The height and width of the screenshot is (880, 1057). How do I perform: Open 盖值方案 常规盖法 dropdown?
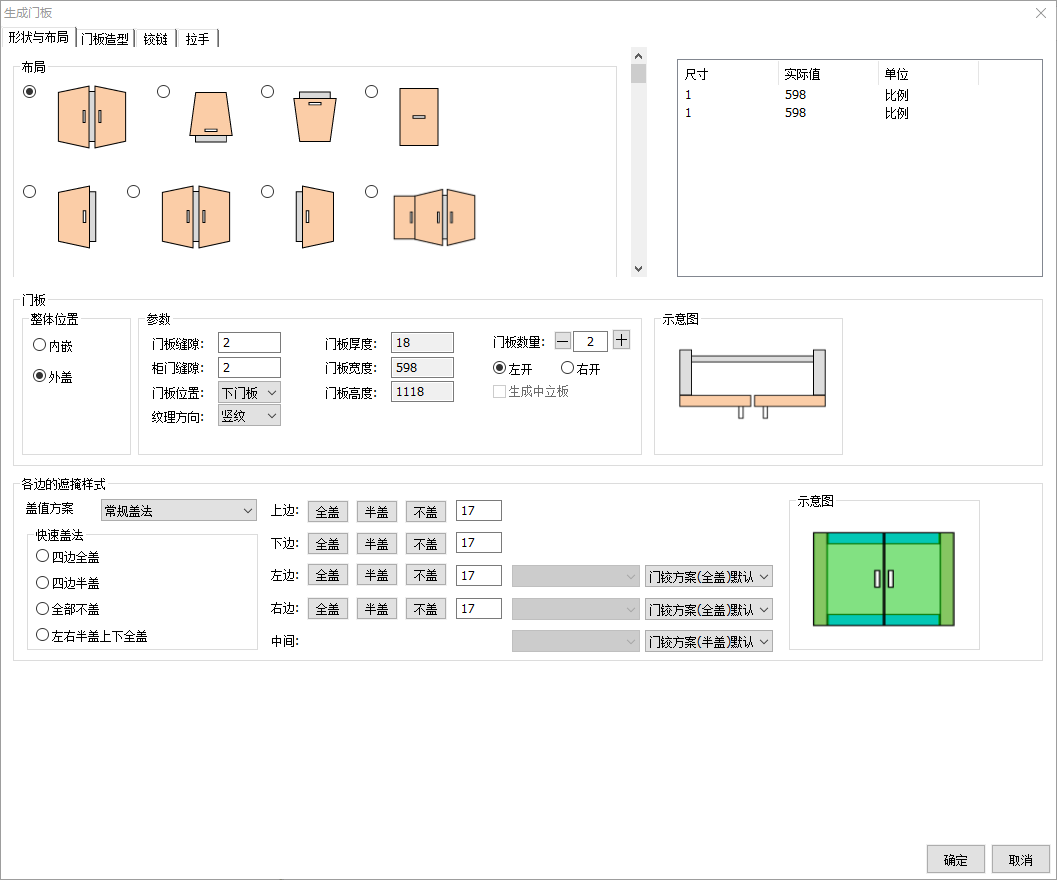[x=179, y=510]
